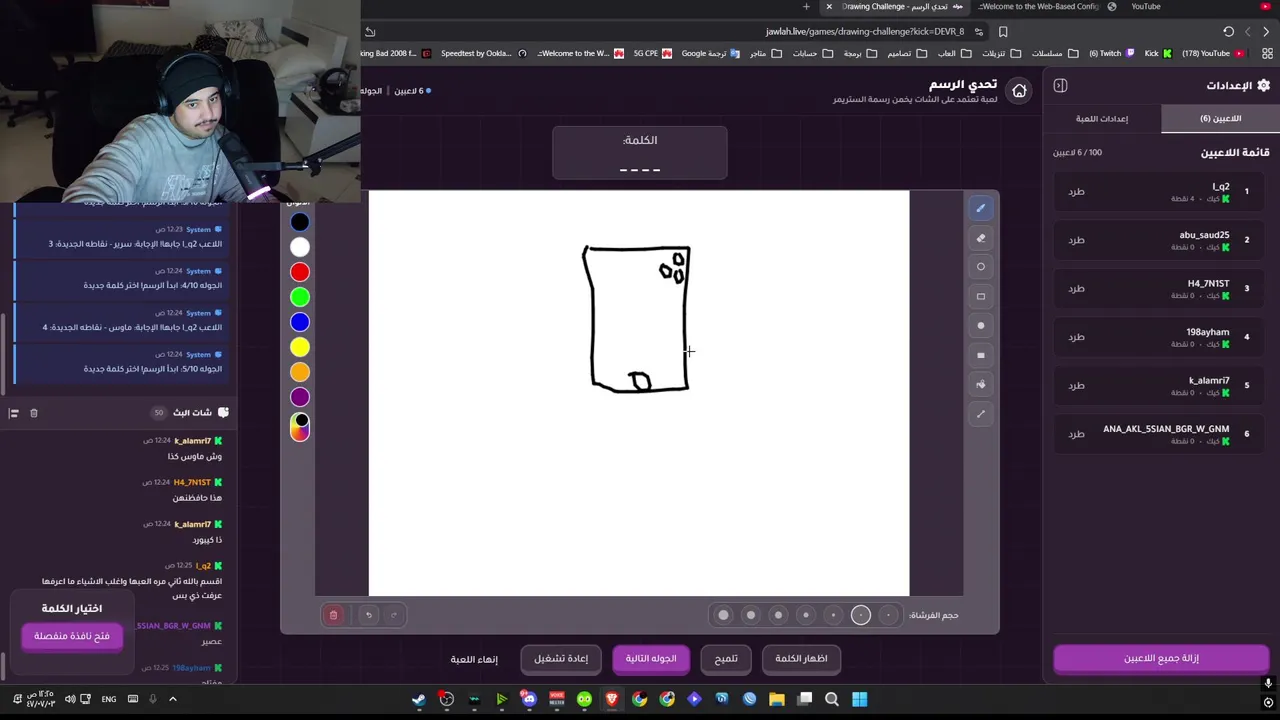The image size is (1280, 720).
Task: Click the jawlah.live address bar
Action: 865,32
